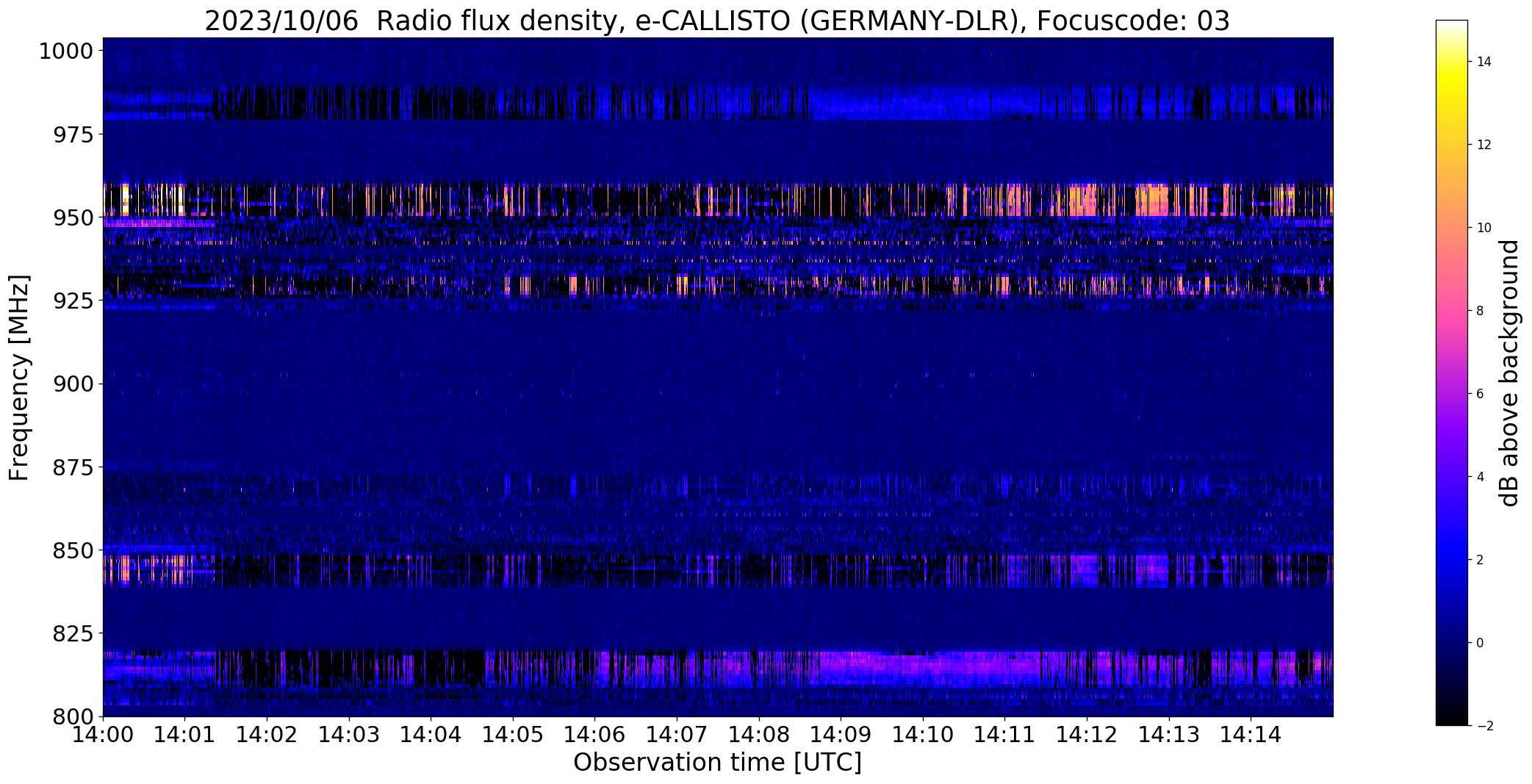Click the 14:04 time tick label
This screenshot has height=784, width=1532.
pyautogui.click(x=431, y=734)
